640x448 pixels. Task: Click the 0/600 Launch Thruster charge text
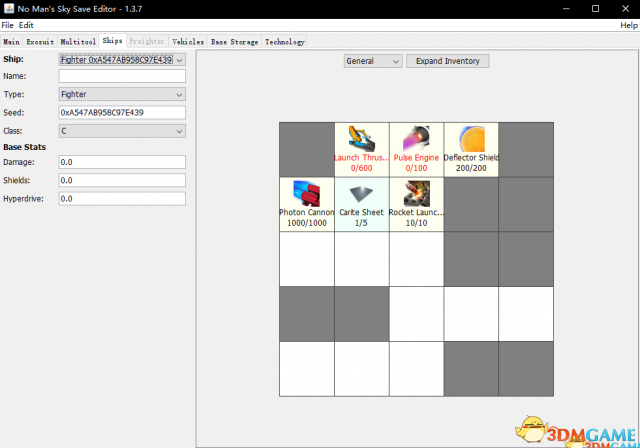tap(362, 168)
